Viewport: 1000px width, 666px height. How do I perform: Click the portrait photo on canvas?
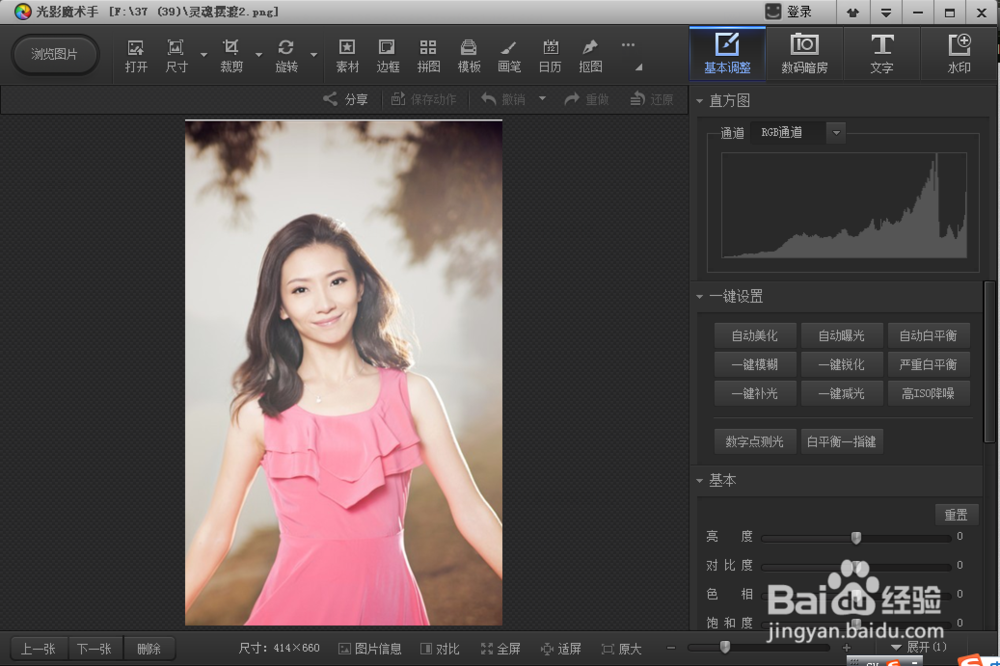343,372
